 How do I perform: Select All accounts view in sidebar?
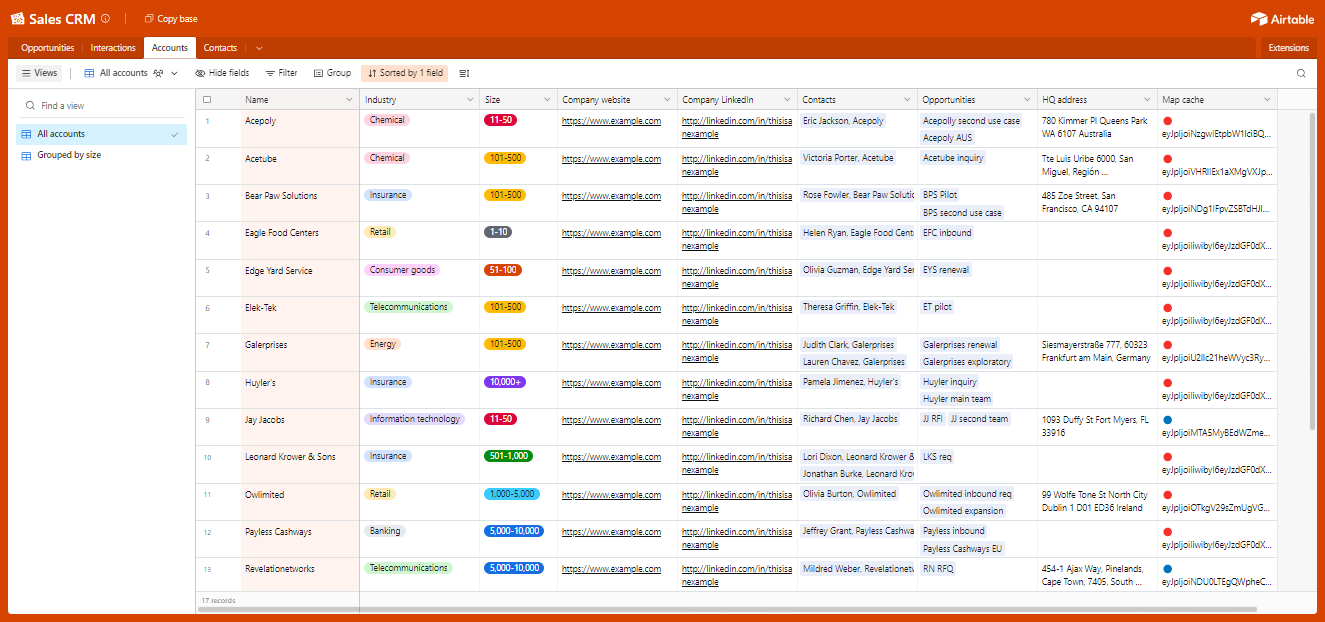pos(101,134)
